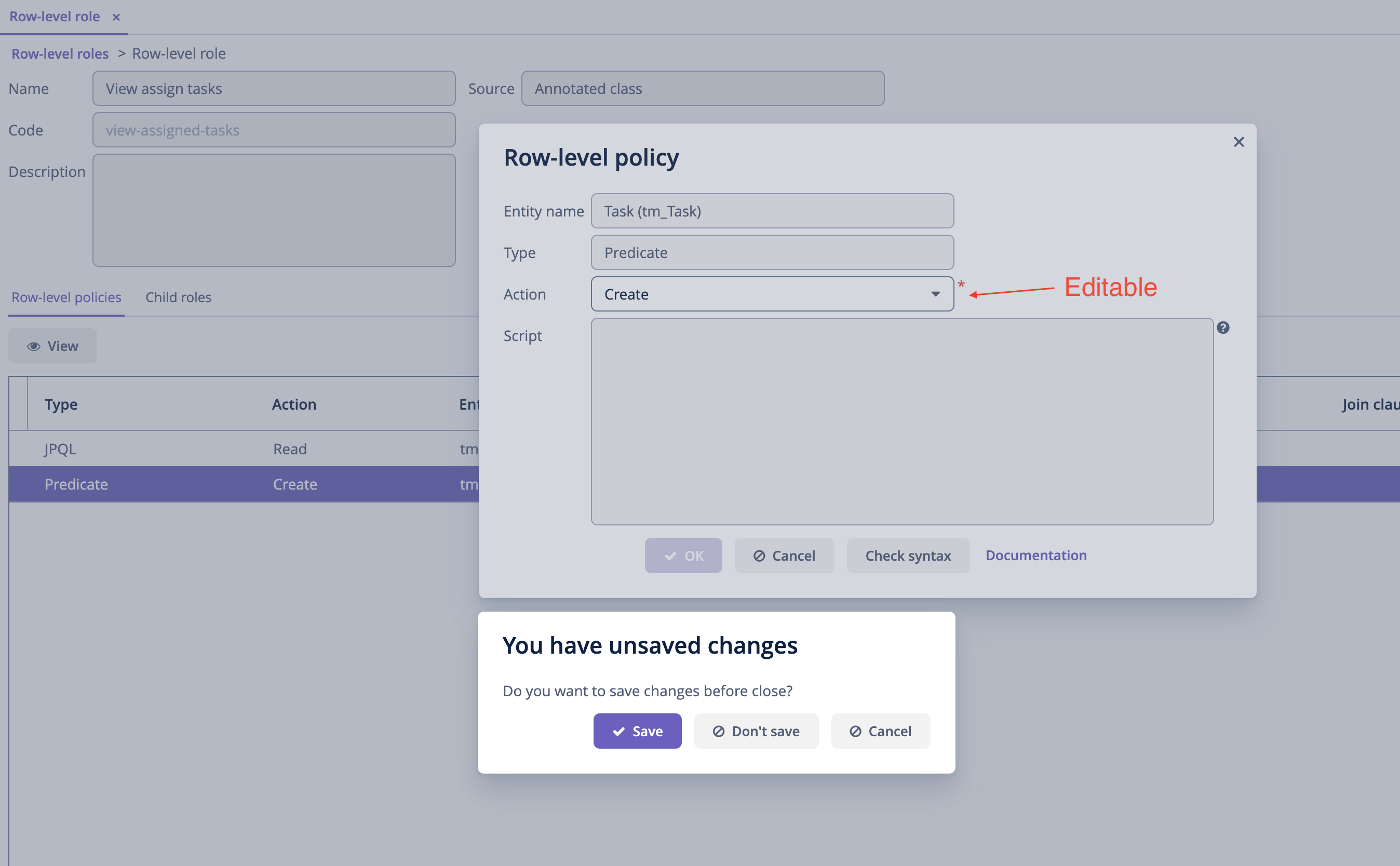Go to Row-level roles breadcrumb link
1400x866 pixels.
[60, 54]
